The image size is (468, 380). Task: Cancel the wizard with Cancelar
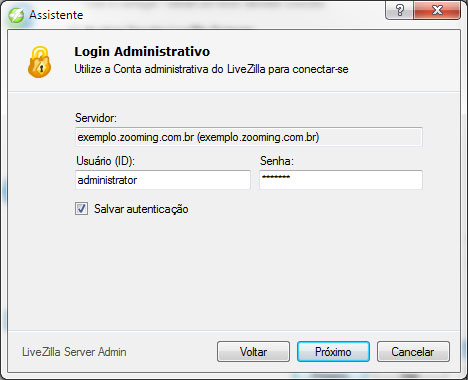413,352
